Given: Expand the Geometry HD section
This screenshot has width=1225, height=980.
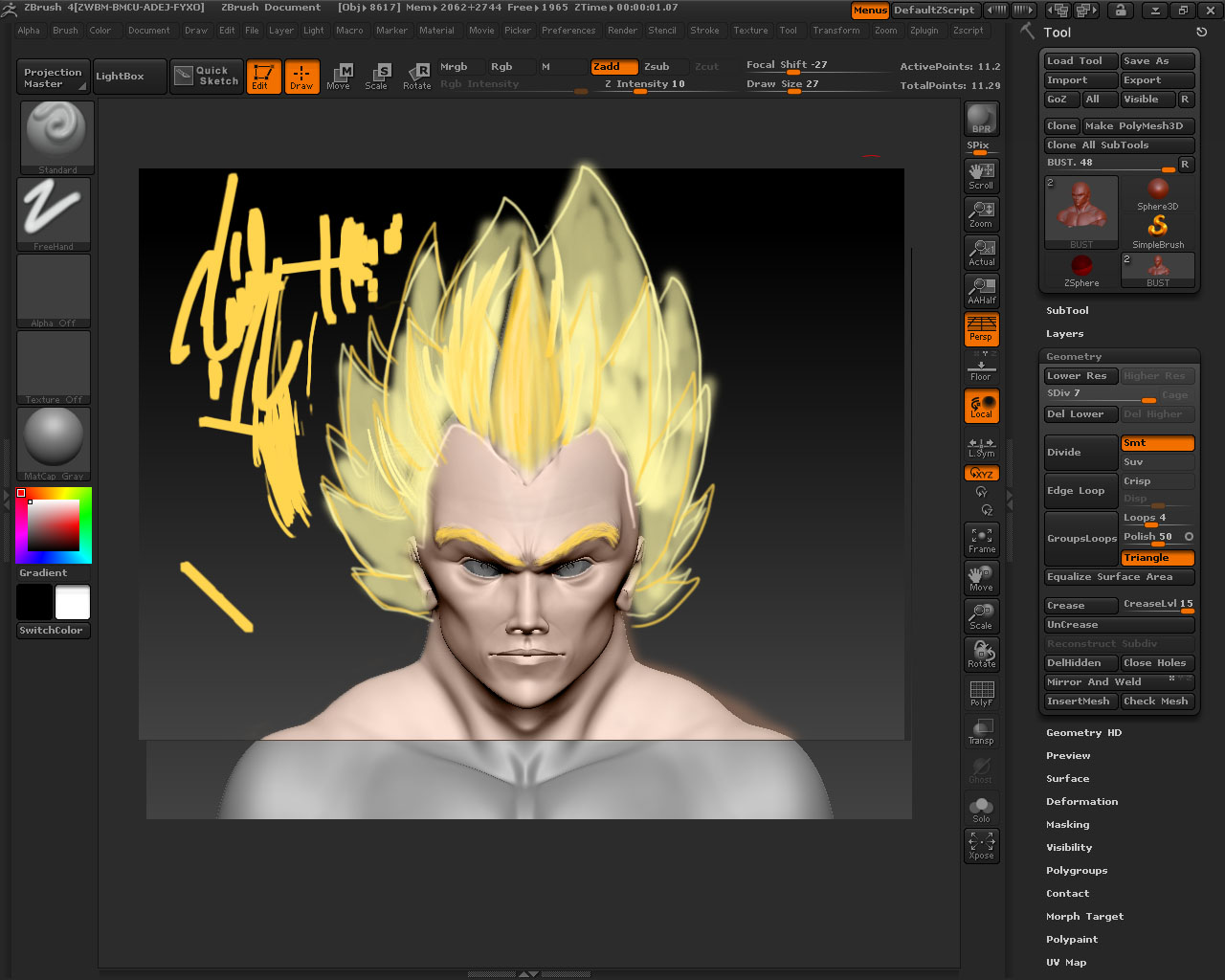Looking at the screenshot, I should (x=1083, y=733).
